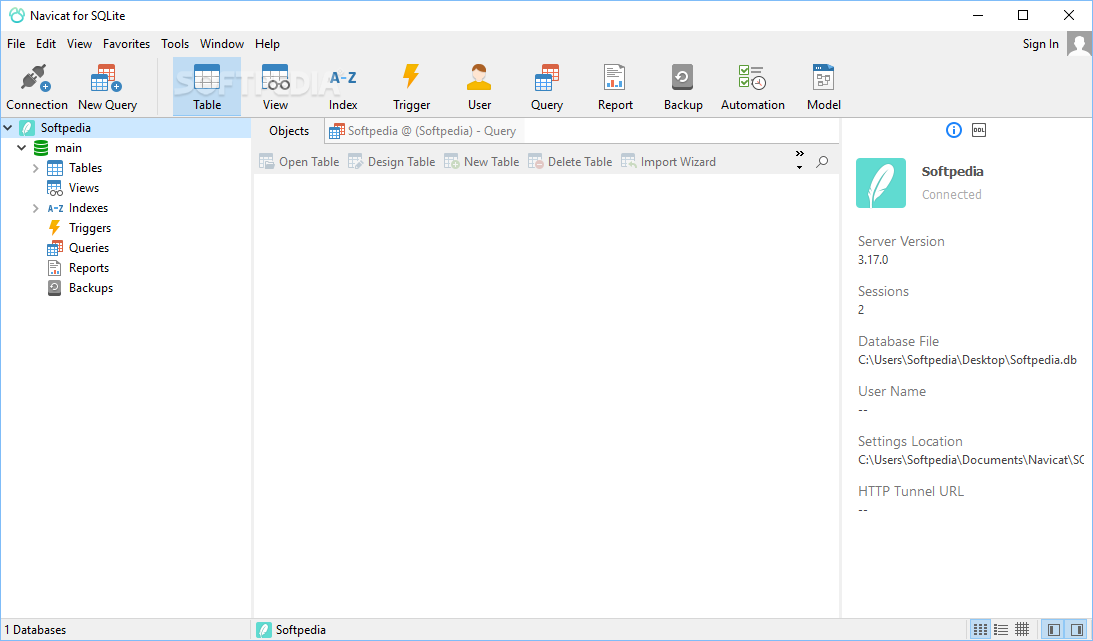Select the main database item
This screenshot has width=1093, height=641.
point(68,148)
